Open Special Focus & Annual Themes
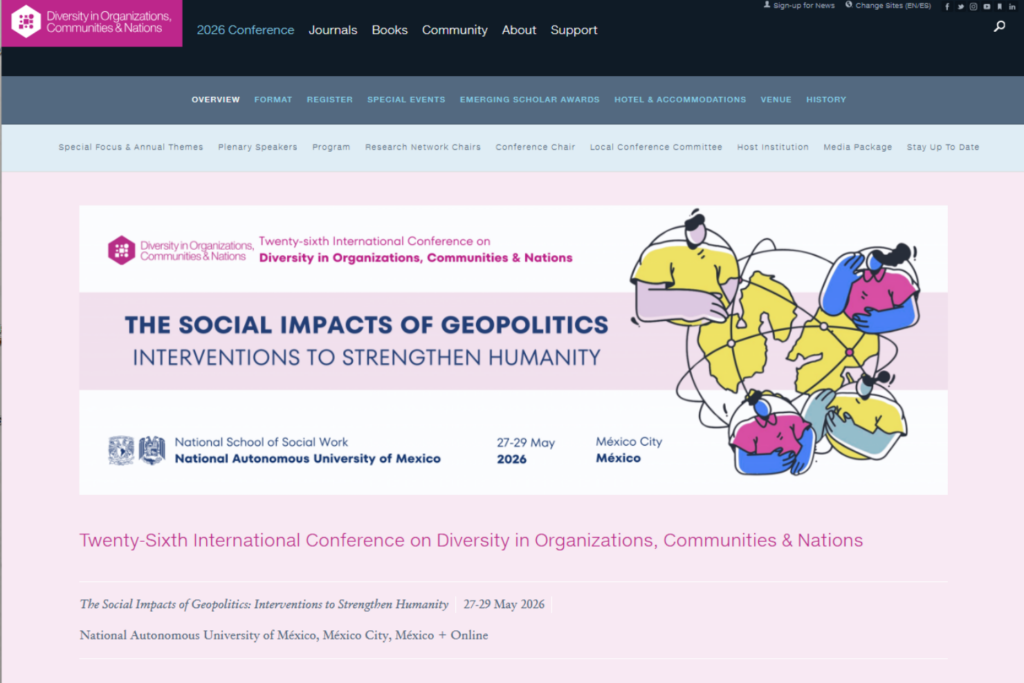Viewport: 1024px width, 683px height. (130, 146)
